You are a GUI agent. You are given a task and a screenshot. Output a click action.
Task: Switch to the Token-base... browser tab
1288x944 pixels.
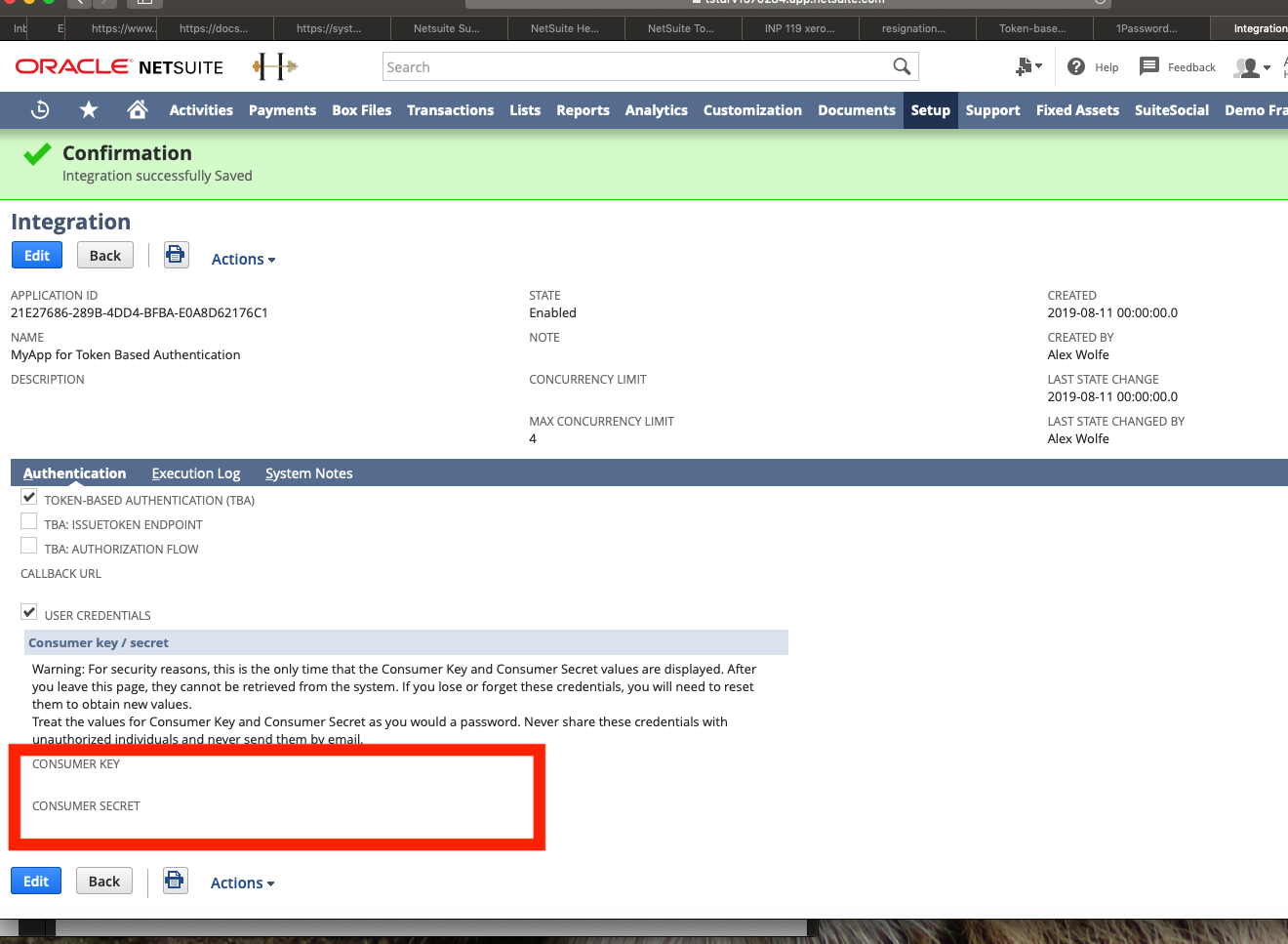1032,28
